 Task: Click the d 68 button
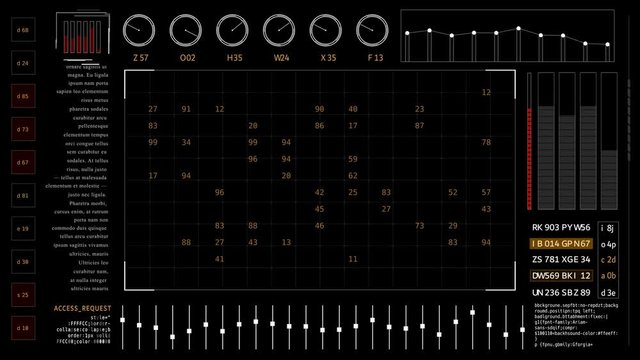23,30
